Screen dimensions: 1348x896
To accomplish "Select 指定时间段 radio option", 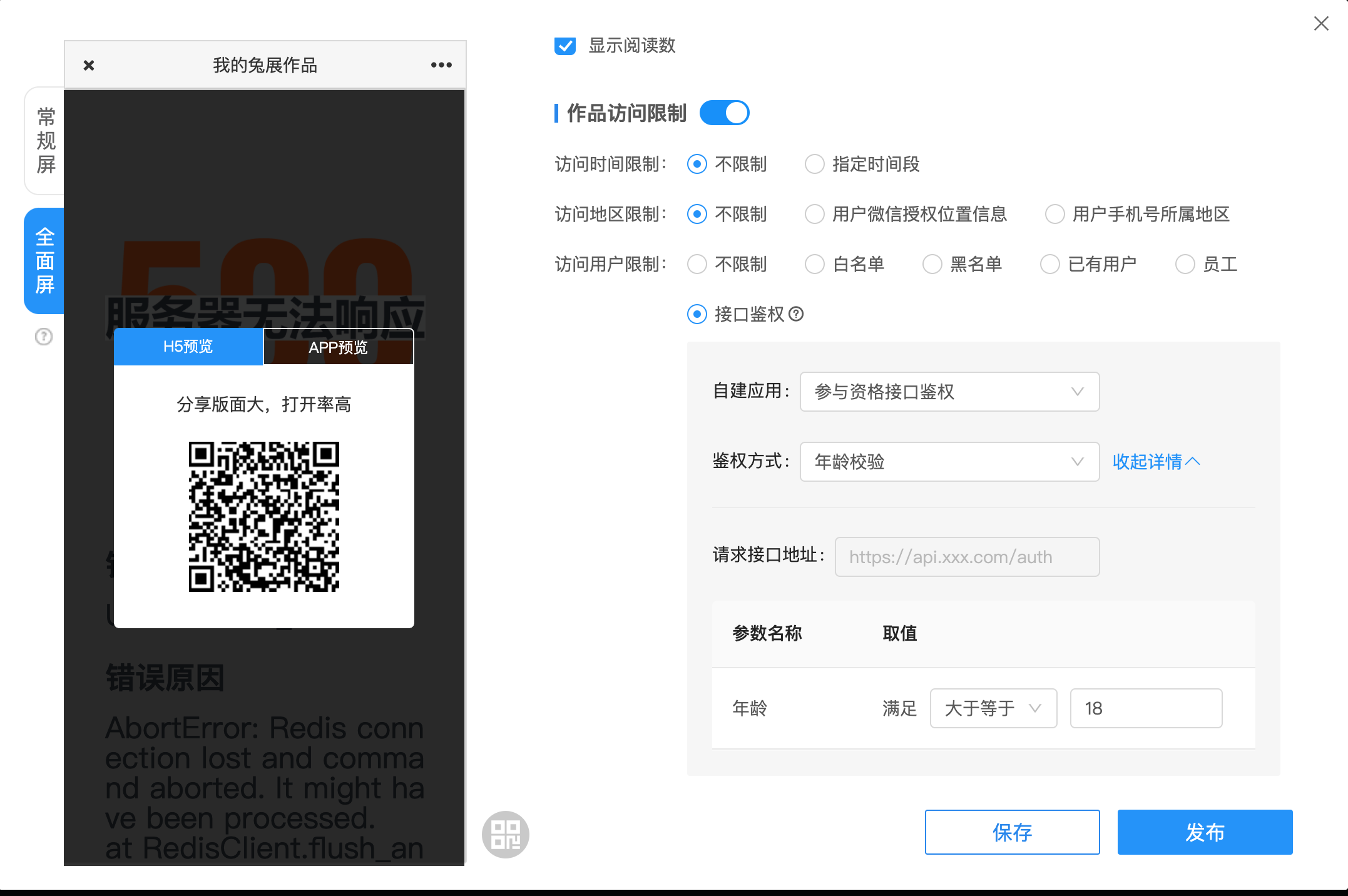I will [x=815, y=165].
